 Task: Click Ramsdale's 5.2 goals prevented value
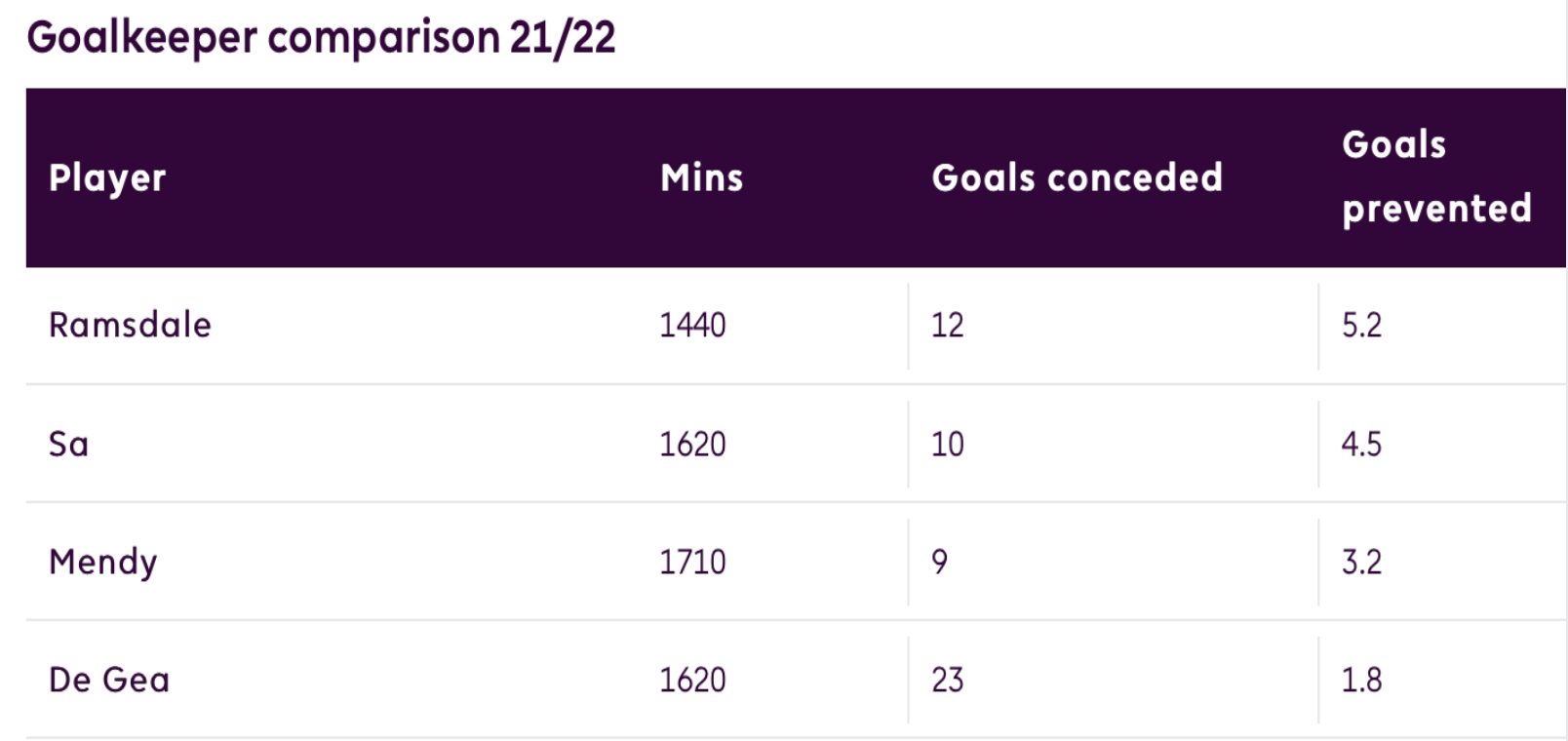click(1361, 325)
